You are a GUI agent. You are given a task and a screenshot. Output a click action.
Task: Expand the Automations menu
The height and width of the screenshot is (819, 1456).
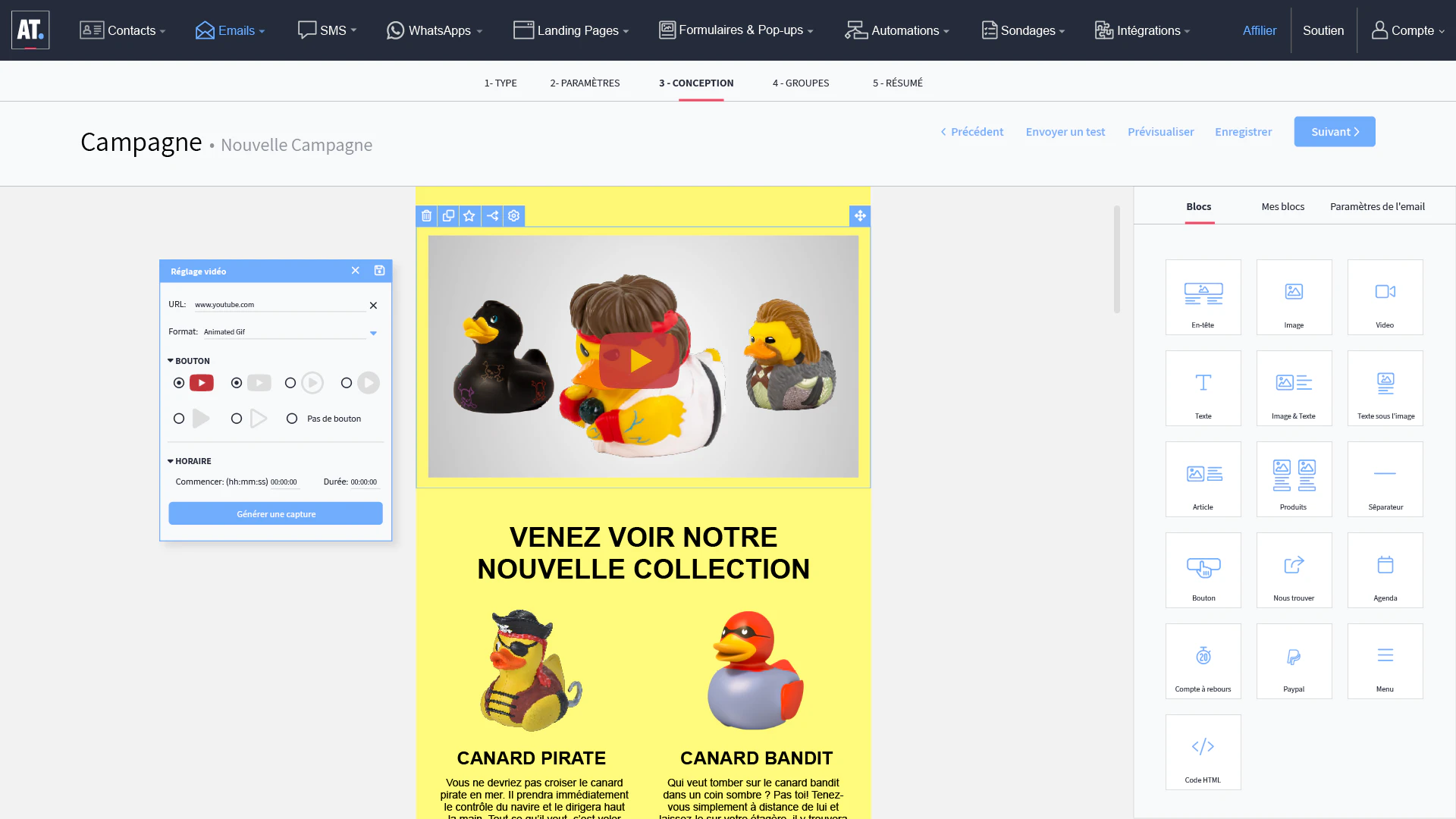coord(896,30)
